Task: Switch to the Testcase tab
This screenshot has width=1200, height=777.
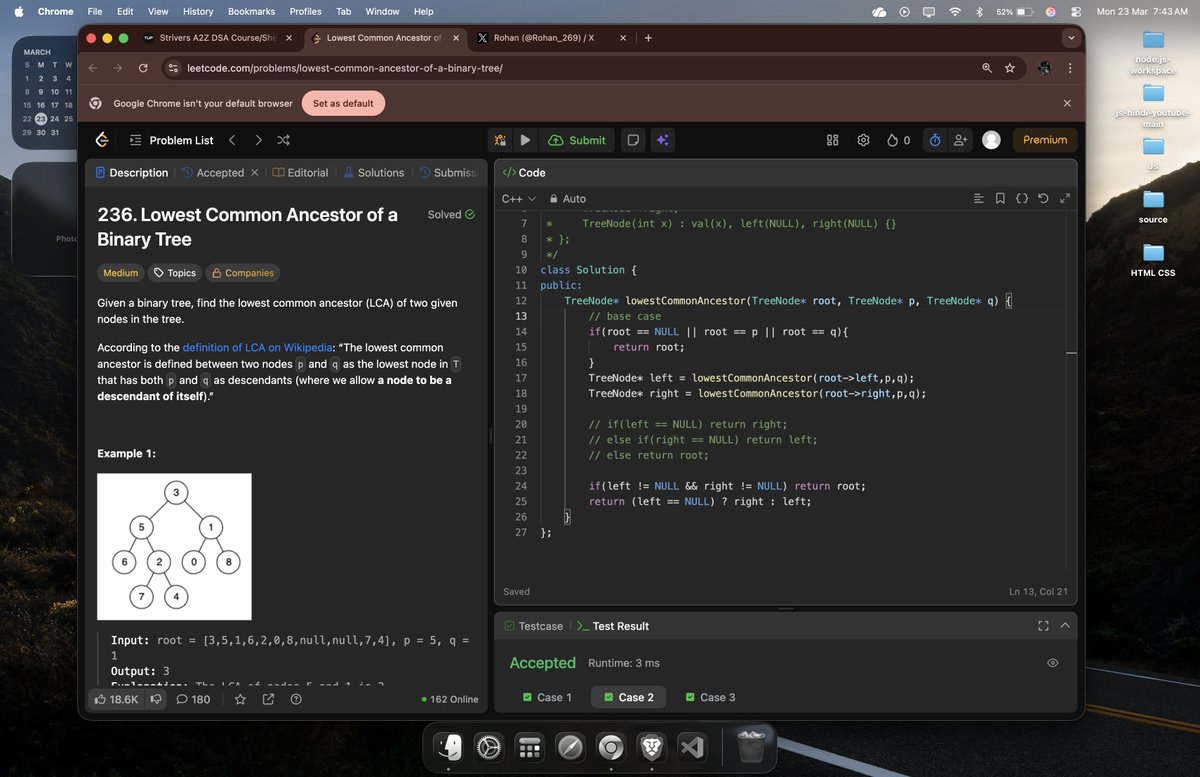Action: pos(533,626)
